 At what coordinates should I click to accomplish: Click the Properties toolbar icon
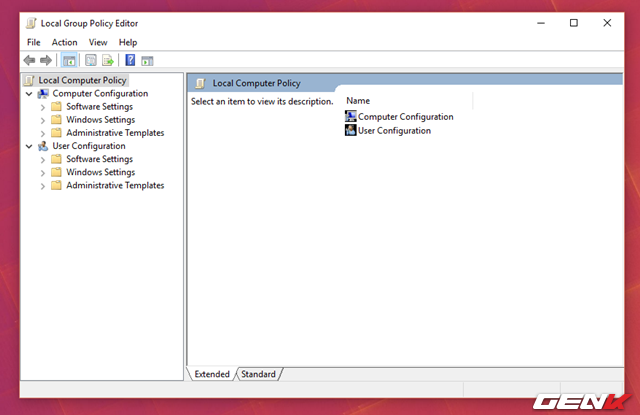91,61
